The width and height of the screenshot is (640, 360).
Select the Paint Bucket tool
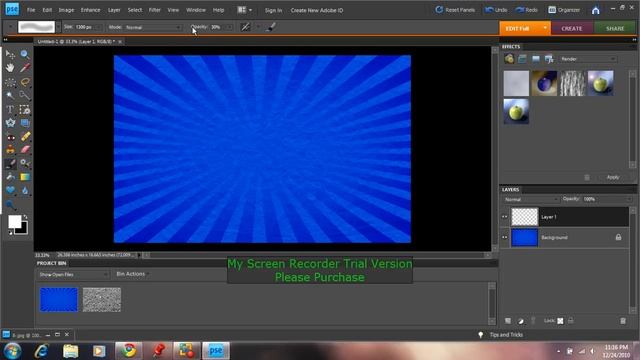coord(10,177)
